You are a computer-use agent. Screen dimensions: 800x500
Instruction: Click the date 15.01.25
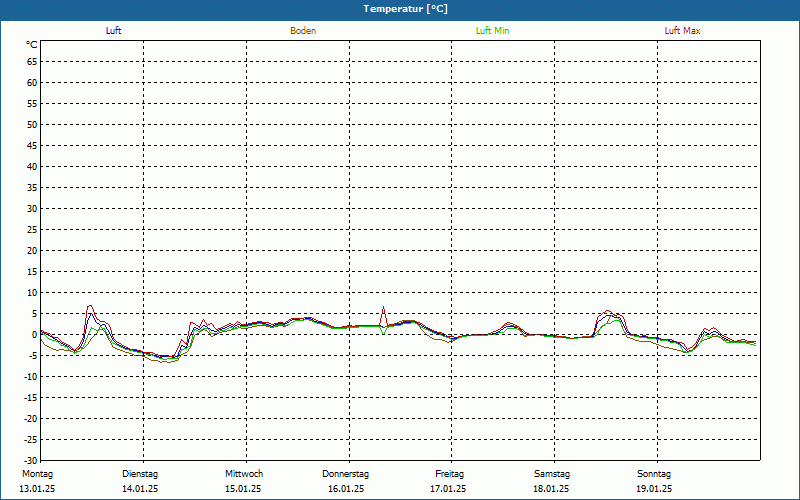point(243,489)
